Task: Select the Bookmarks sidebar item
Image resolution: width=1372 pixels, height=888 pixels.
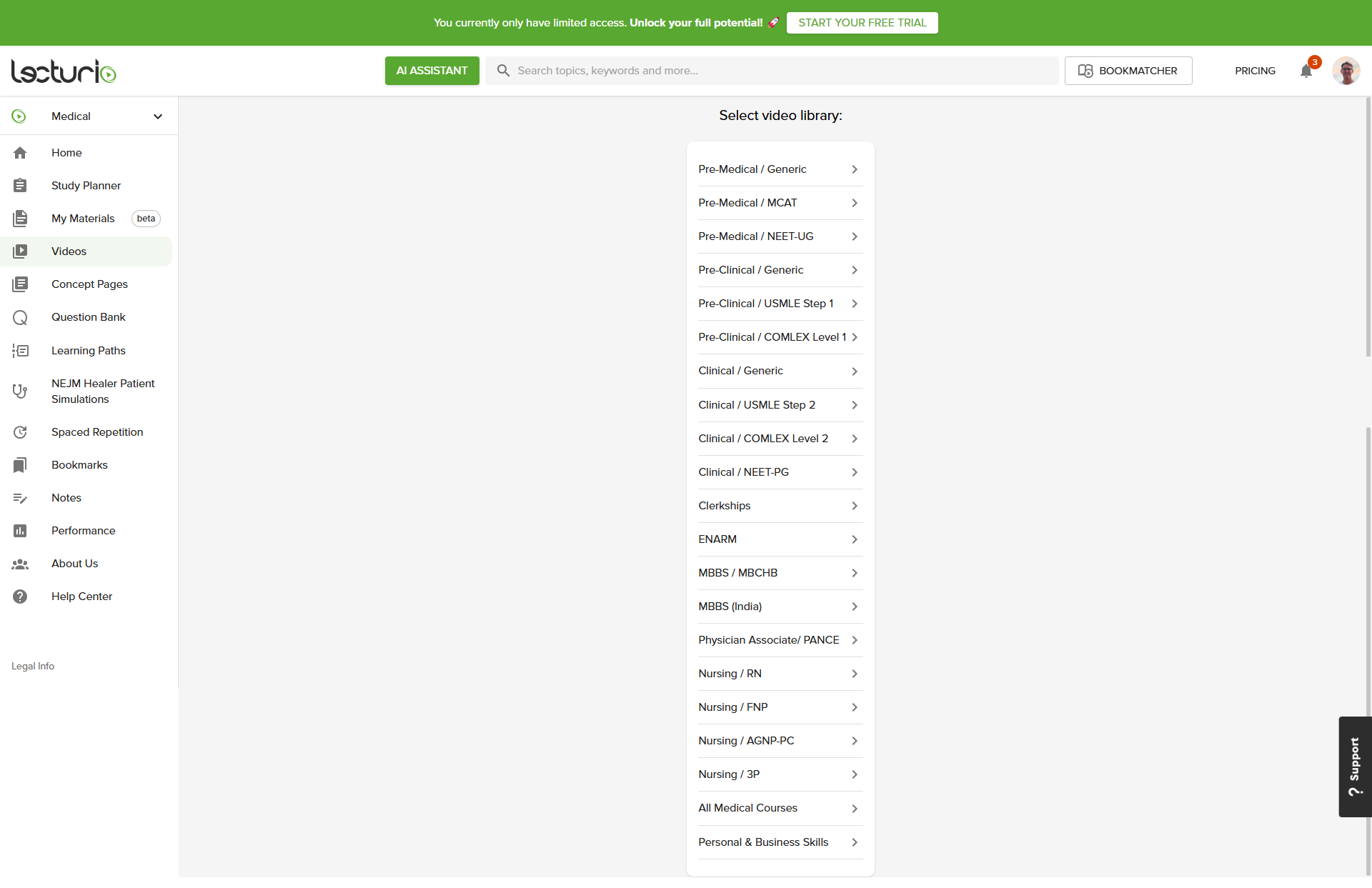Action: (x=79, y=465)
